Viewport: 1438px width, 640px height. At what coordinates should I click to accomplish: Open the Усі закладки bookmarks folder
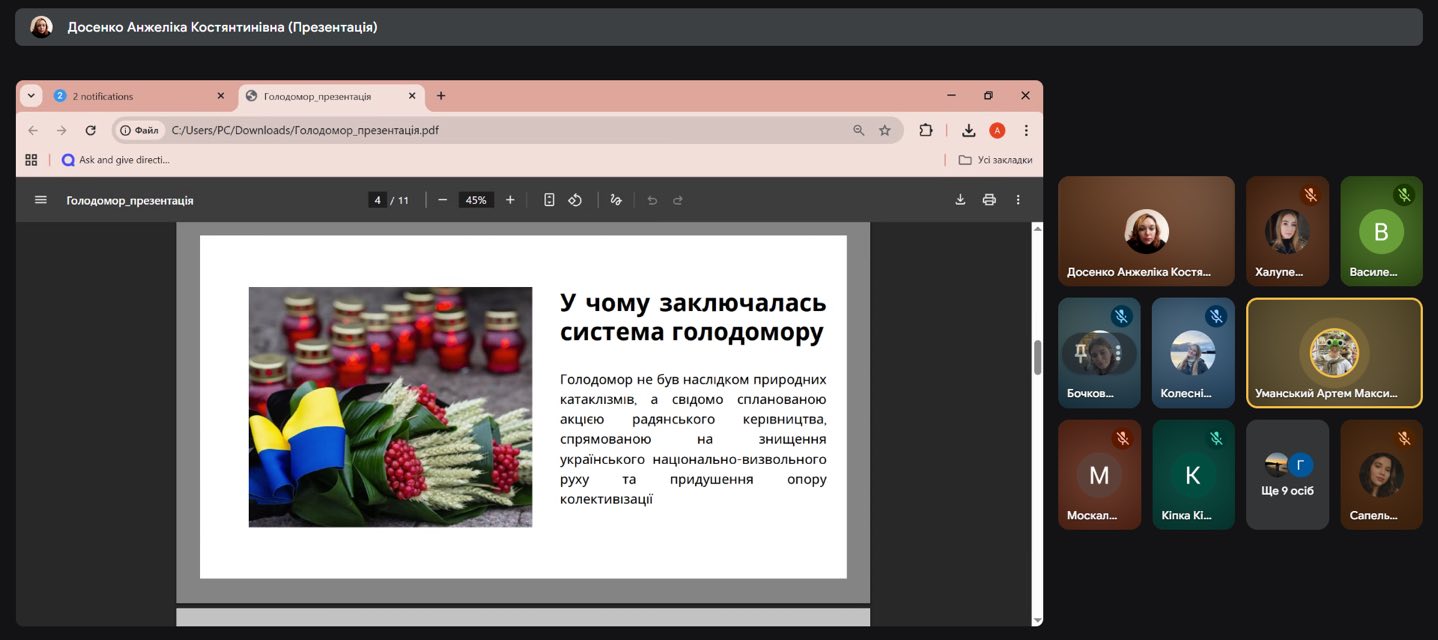995,160
